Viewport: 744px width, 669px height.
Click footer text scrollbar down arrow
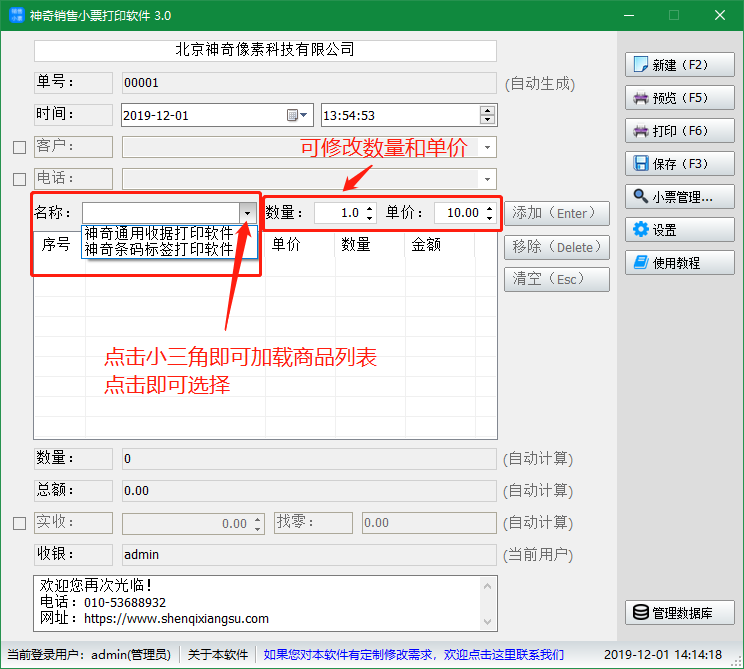click(487, 621)
